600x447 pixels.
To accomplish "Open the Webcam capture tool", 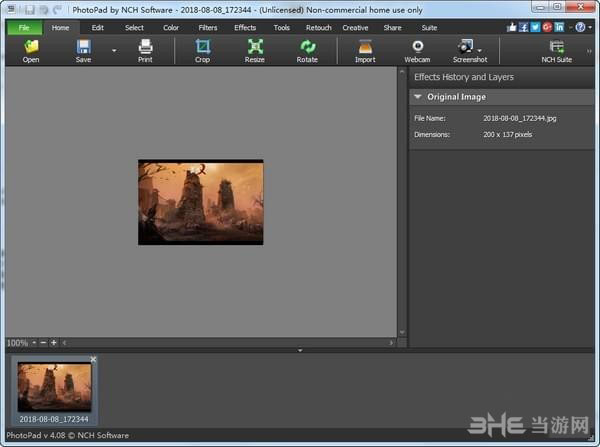I will point(417,46).
